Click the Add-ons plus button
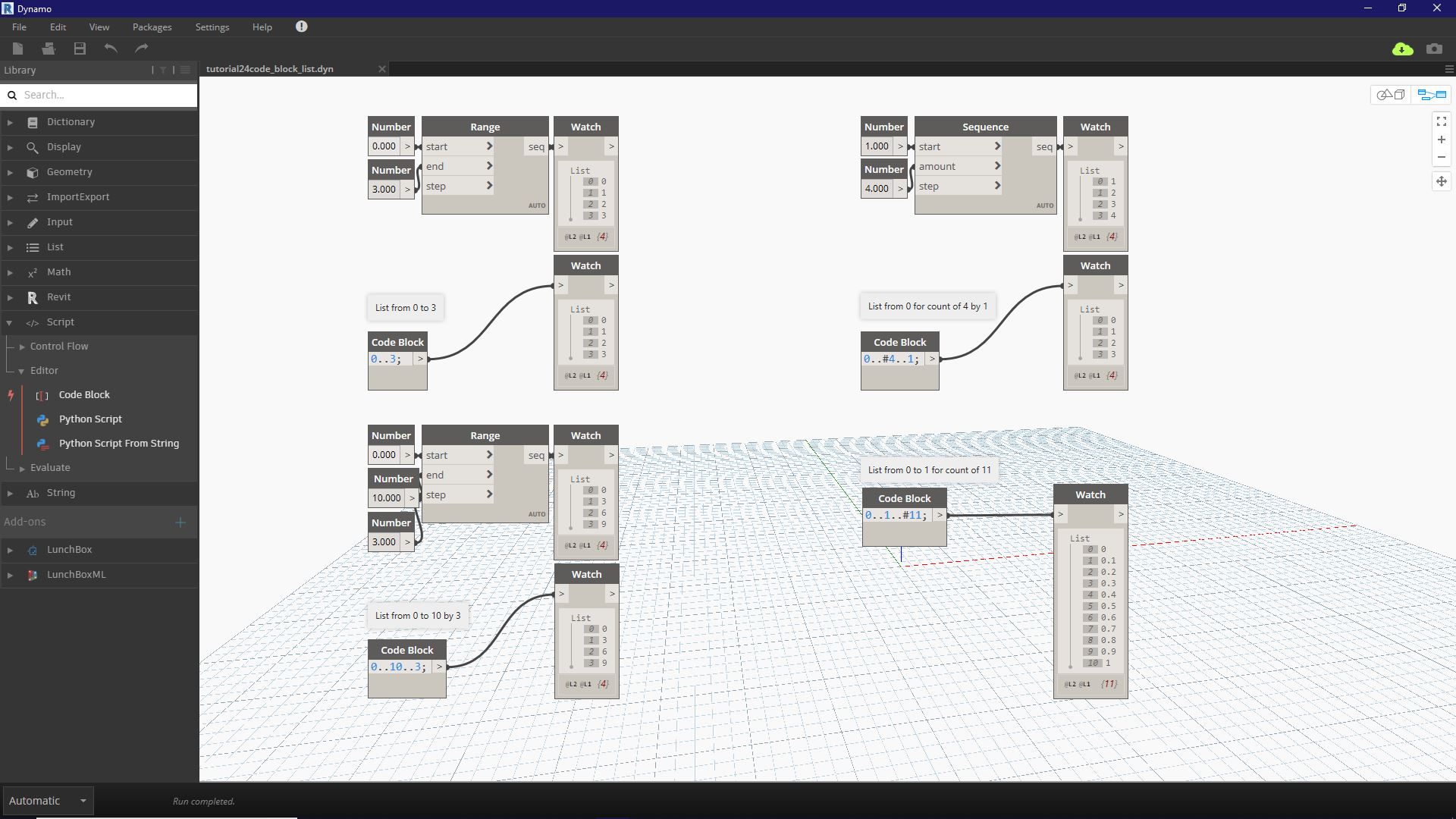This screenshot has height=819, width=1456. point(180,522)
